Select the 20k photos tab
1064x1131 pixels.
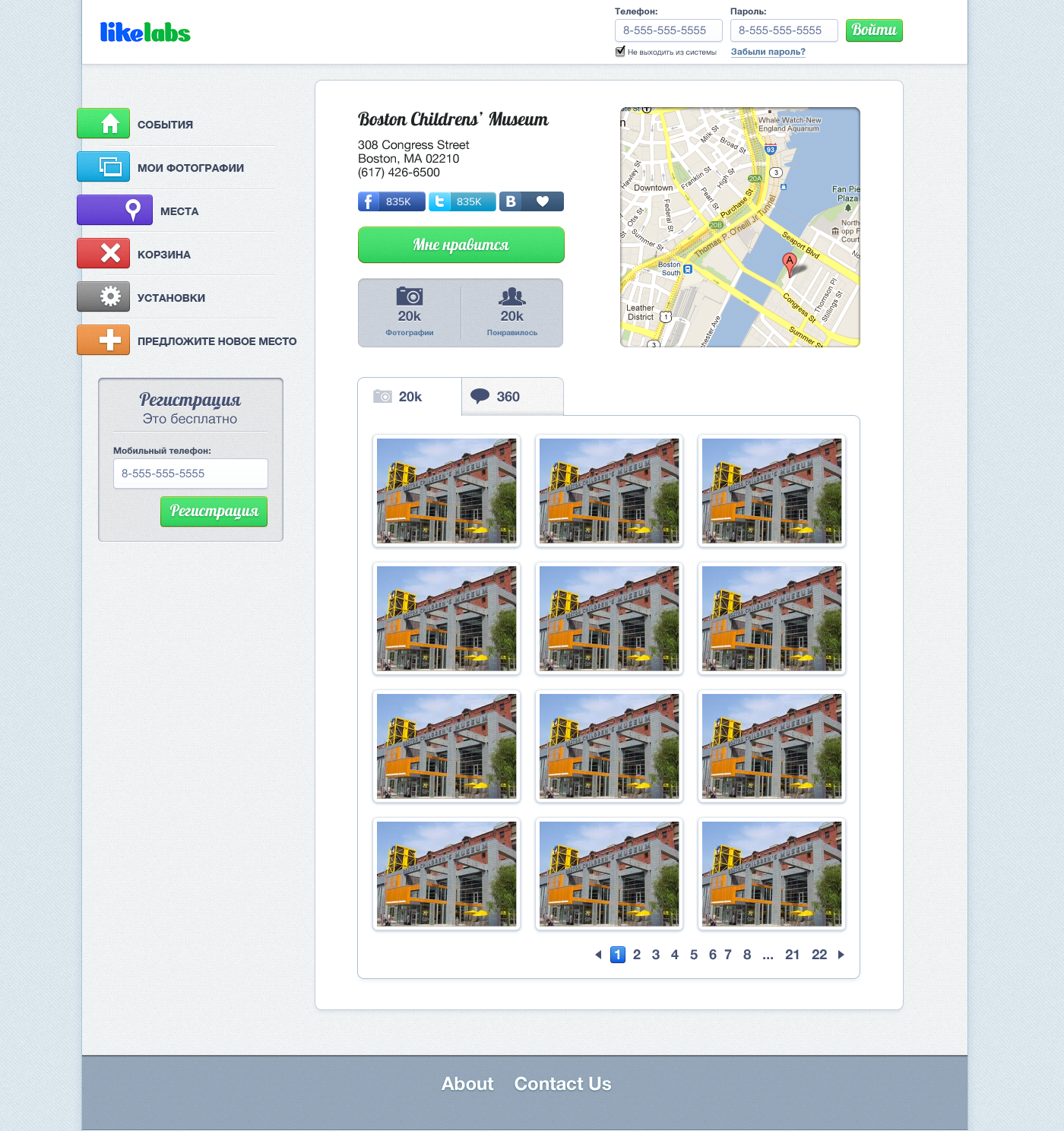click(x=409, y=397)
